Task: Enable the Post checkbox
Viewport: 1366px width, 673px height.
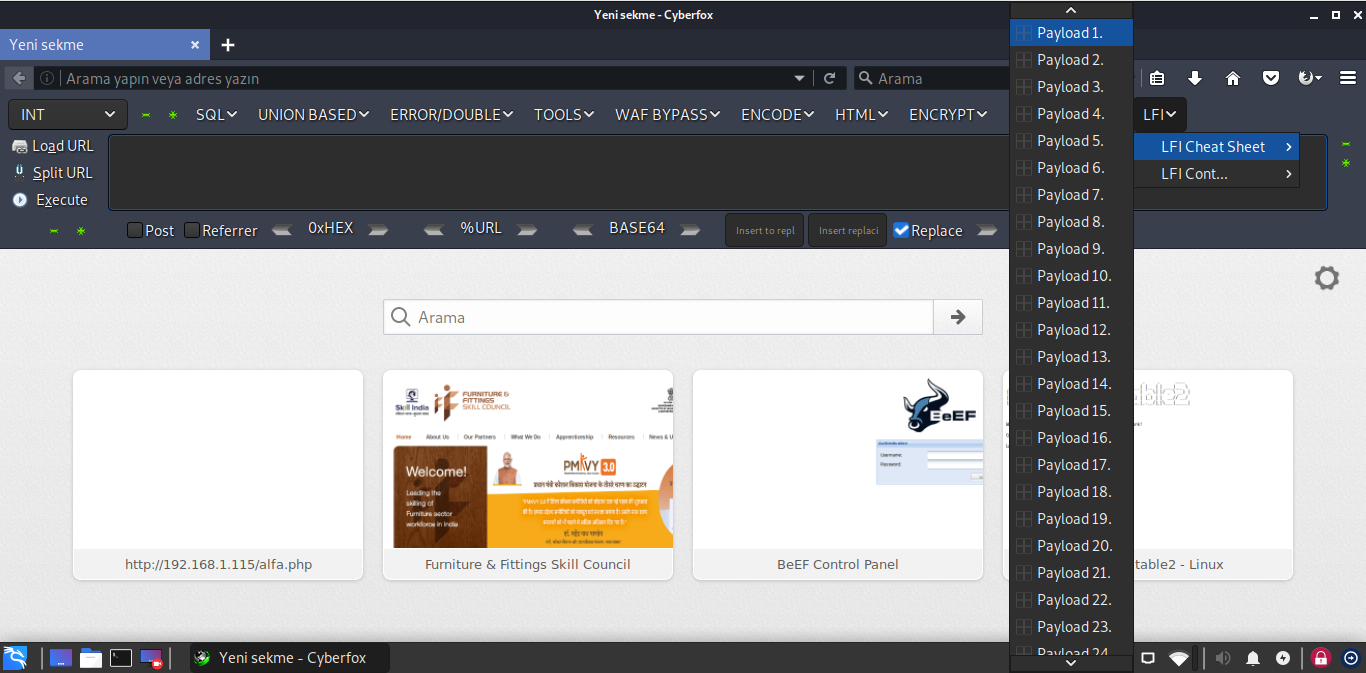Action: pyautogui.click(x=135, y=230)
